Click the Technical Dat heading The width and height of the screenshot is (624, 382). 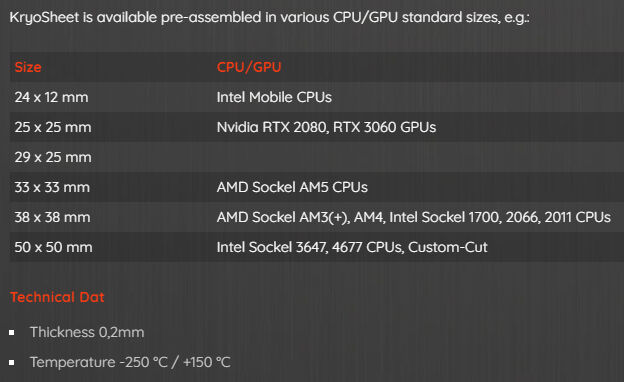coord(57,297)
